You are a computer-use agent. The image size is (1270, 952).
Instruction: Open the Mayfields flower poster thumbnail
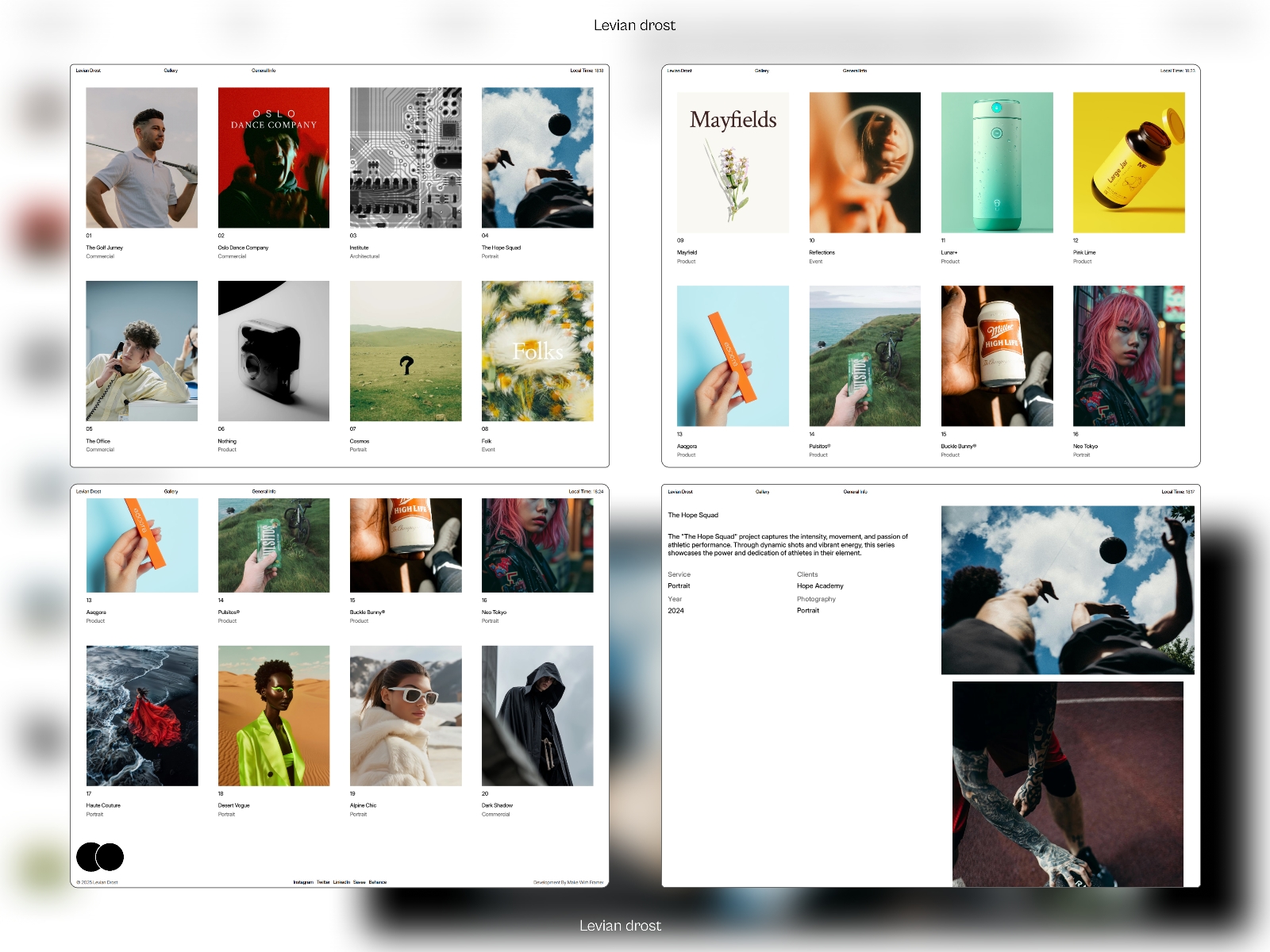click(733, 163)
